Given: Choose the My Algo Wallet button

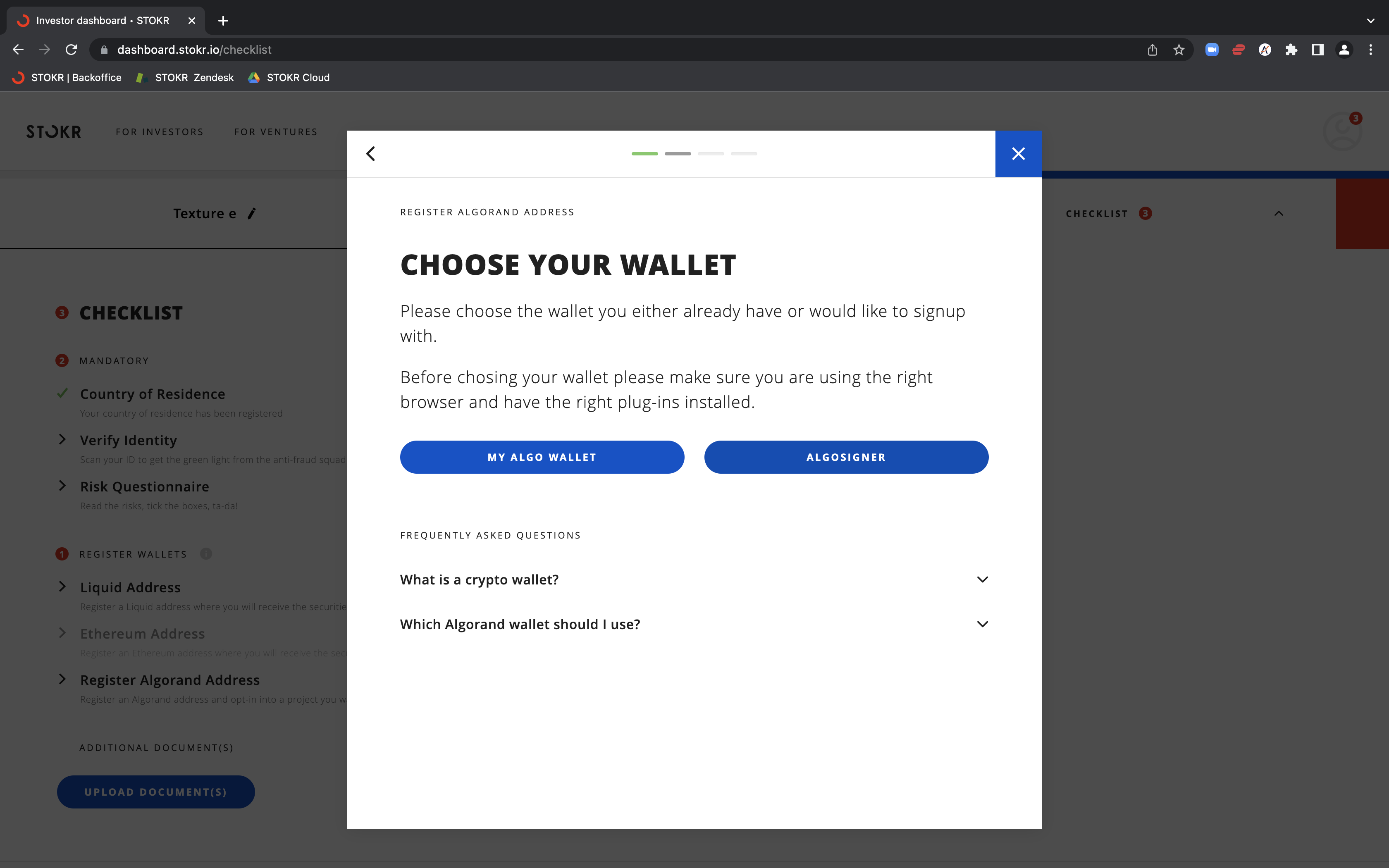Looking at the screenshot, I should (542, 457).
